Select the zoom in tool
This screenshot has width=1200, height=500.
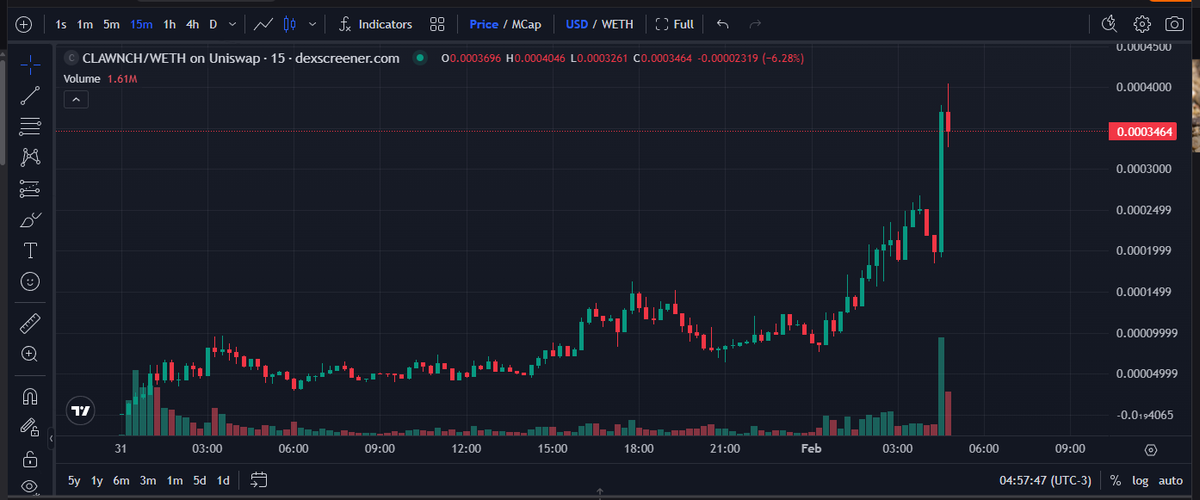tap(30, 353)
